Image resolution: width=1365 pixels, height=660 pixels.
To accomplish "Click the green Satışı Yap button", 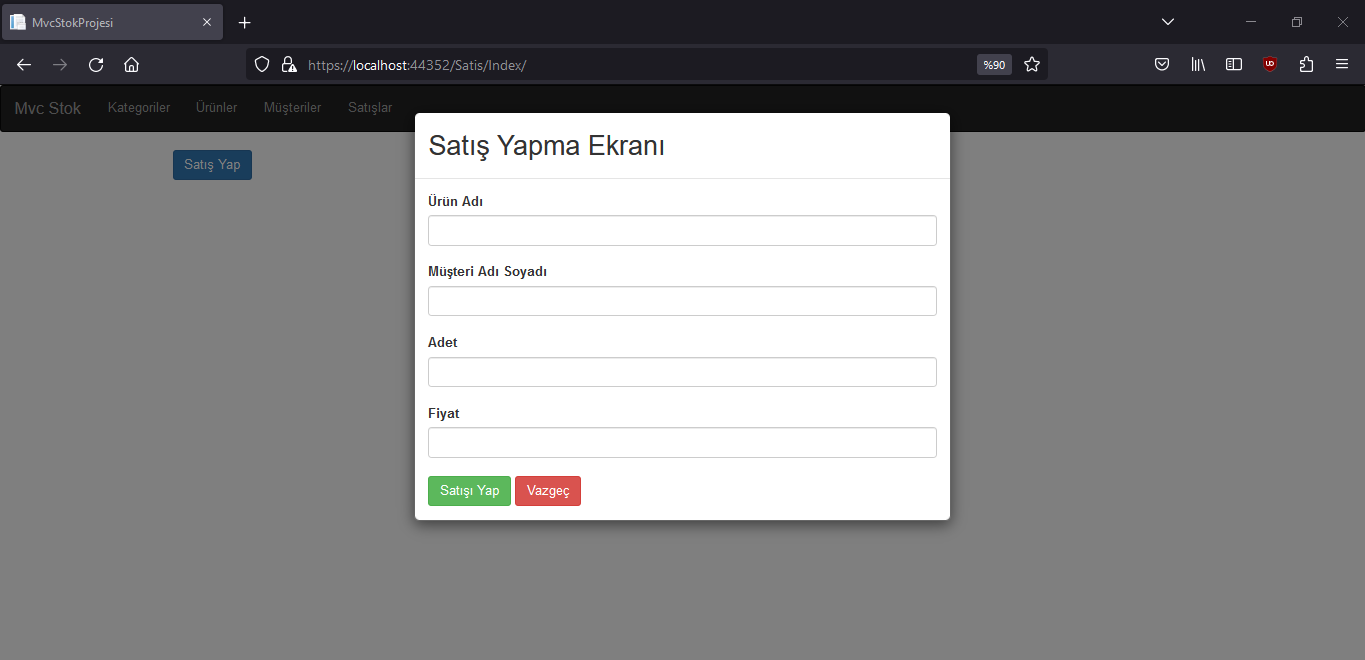I will click(x=469, y=490).
